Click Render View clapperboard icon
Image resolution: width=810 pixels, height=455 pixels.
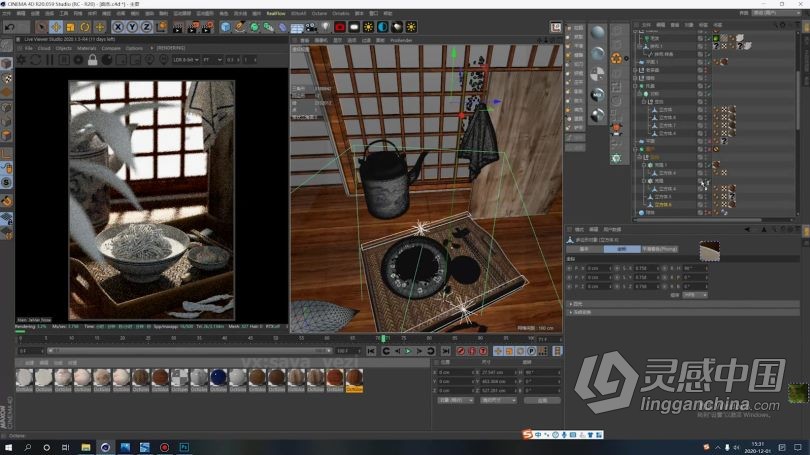pyautogui.click(x=178, y=27)
